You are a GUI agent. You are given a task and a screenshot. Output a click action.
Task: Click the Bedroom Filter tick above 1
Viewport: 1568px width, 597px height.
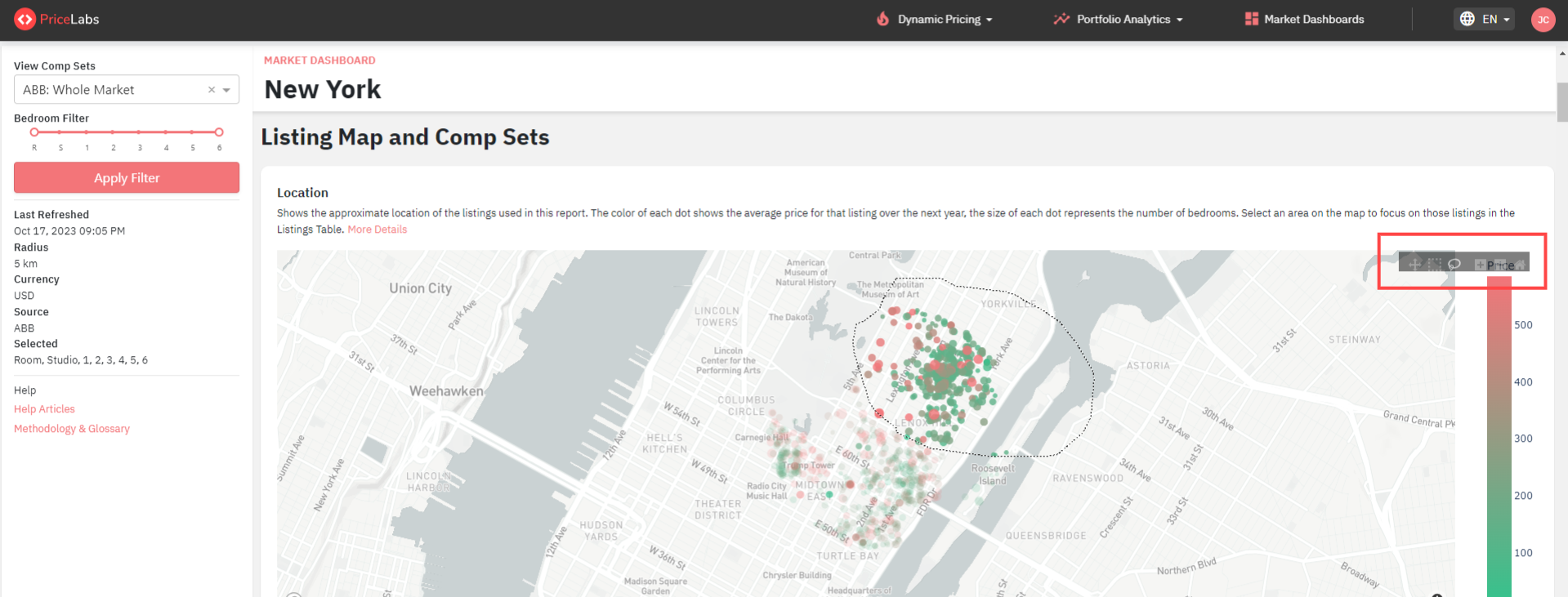87,131
